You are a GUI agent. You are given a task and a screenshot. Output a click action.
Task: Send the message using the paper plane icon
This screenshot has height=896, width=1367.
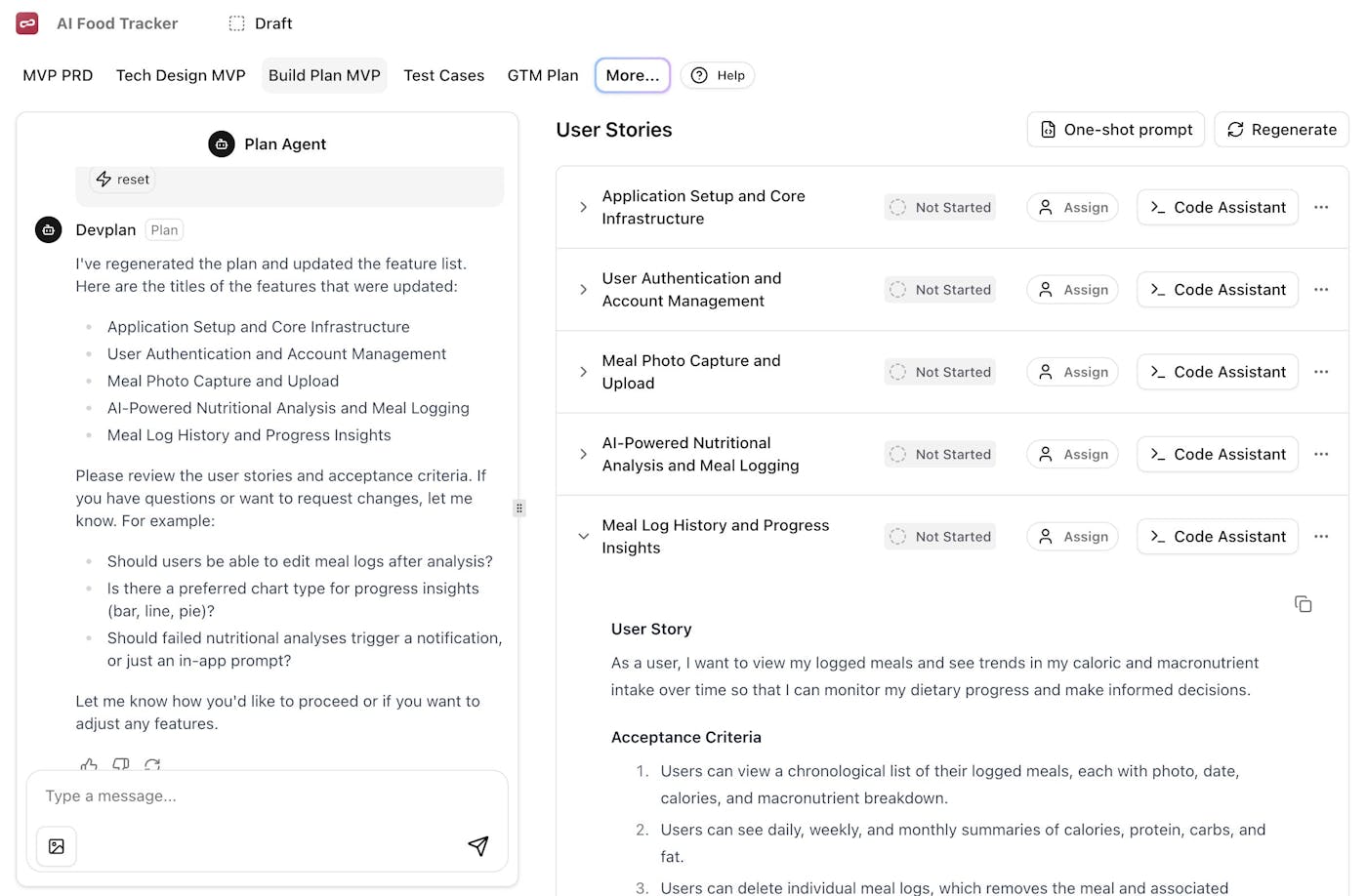point(478,845)
